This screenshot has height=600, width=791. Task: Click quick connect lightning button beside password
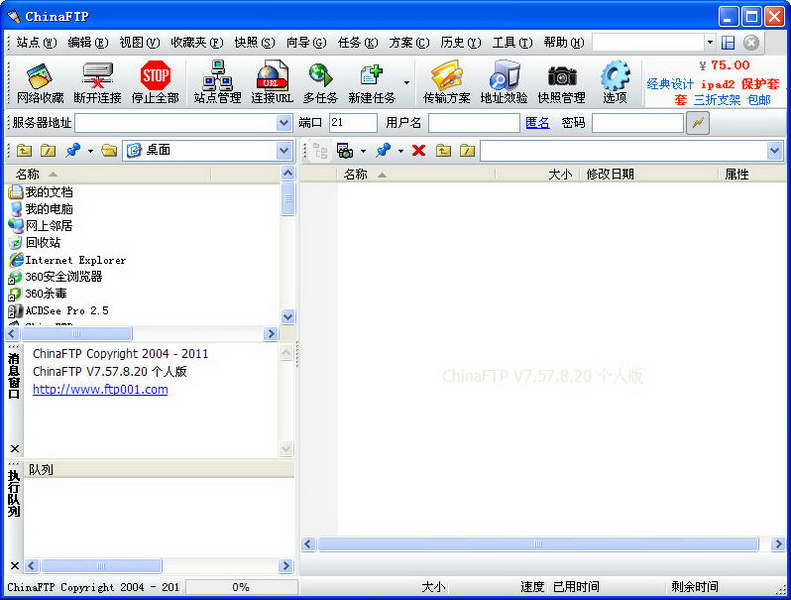698,123
